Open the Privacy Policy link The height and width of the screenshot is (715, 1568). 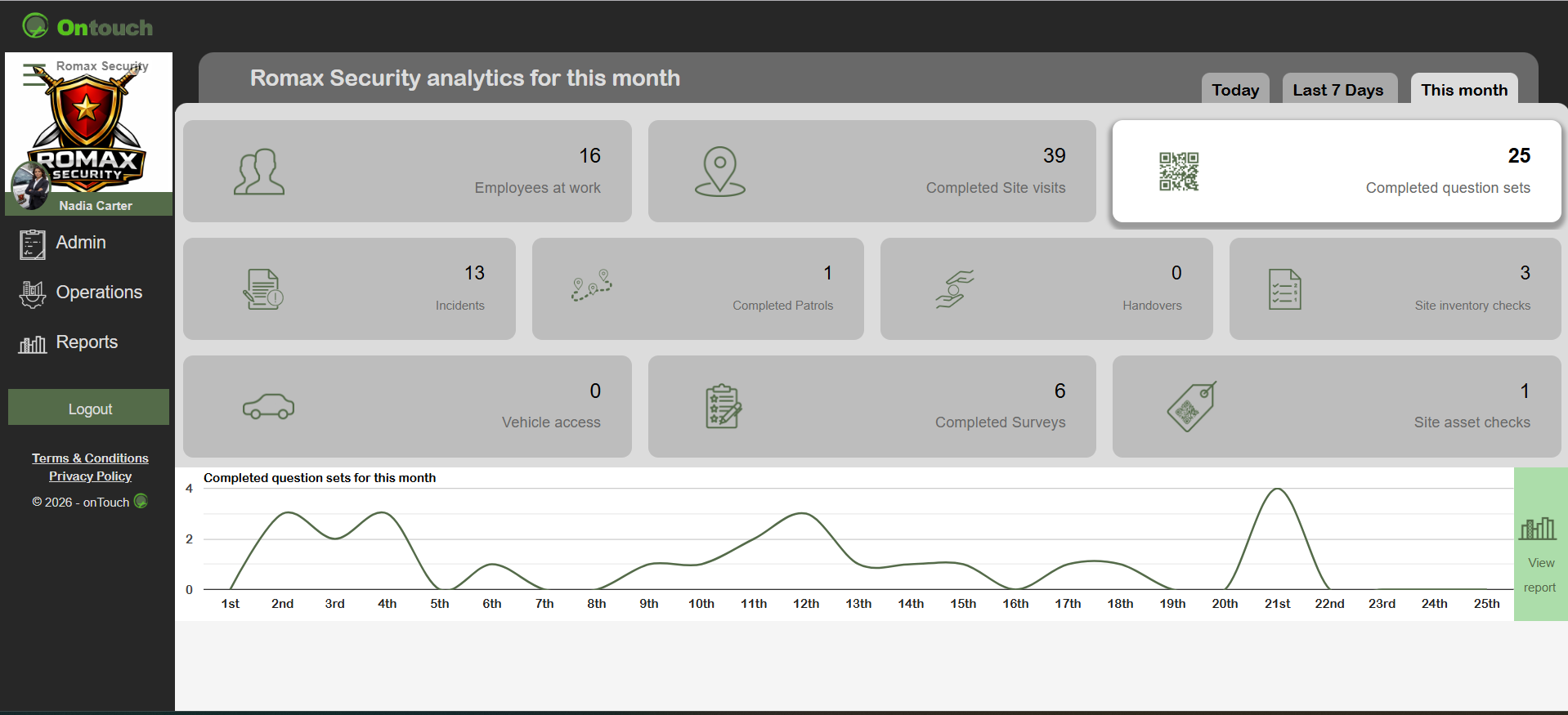click(90, 476)
